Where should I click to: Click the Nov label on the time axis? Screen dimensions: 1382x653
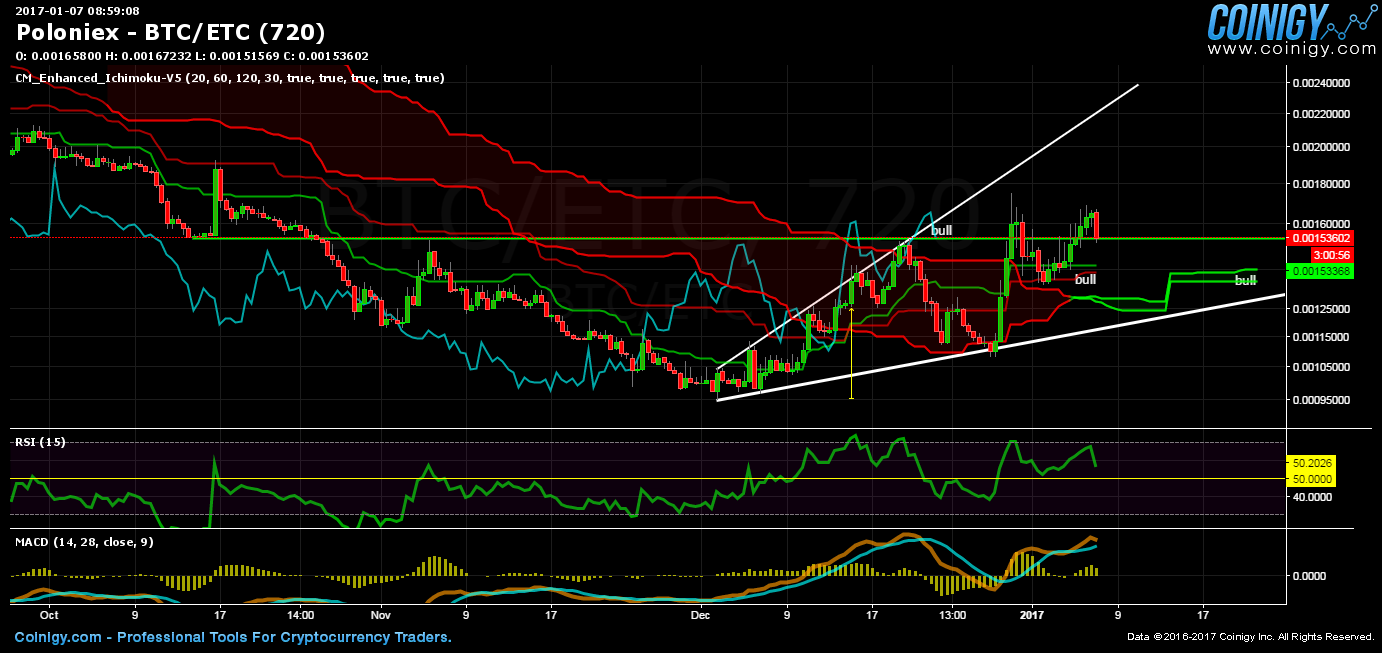click(381, 616)
